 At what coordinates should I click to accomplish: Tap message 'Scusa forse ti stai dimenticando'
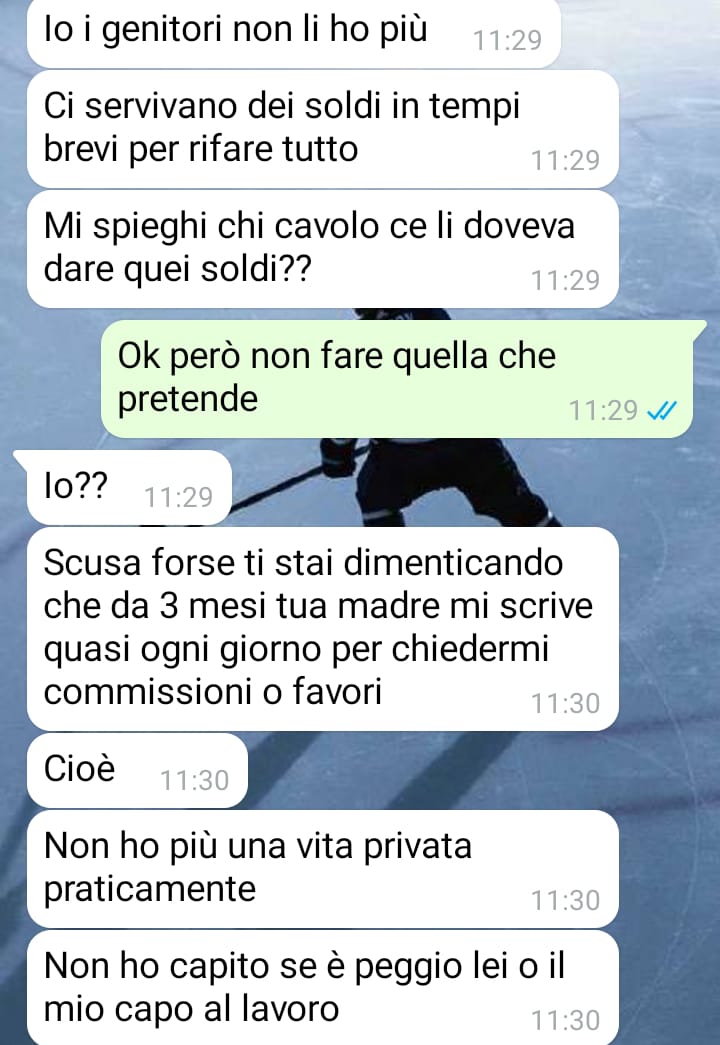[323, 628]
